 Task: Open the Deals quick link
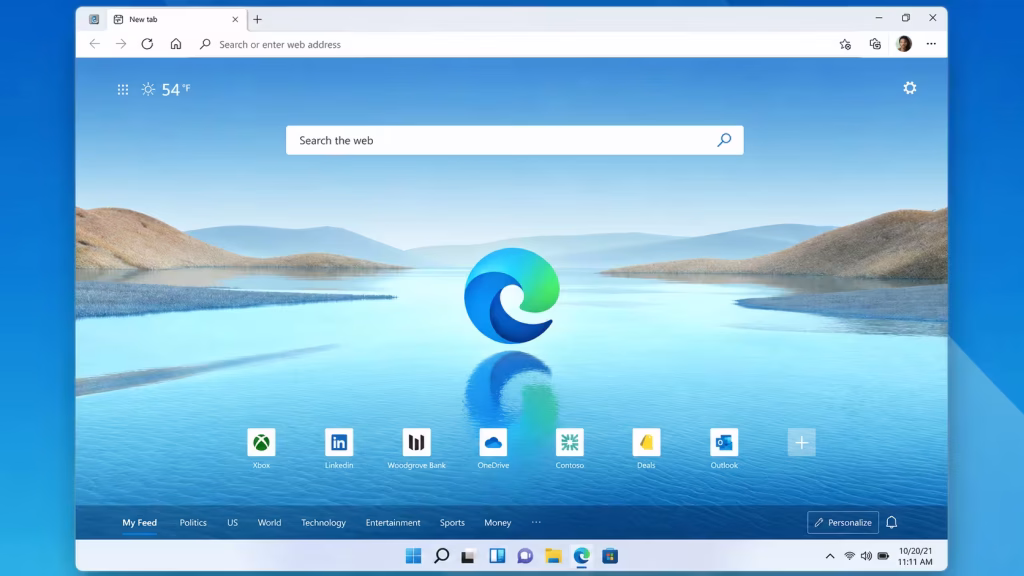(647, 449)
